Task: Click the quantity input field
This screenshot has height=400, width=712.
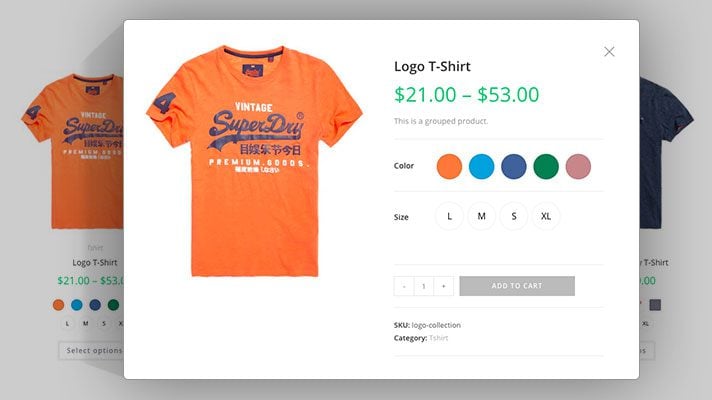Action: [424, 286]
